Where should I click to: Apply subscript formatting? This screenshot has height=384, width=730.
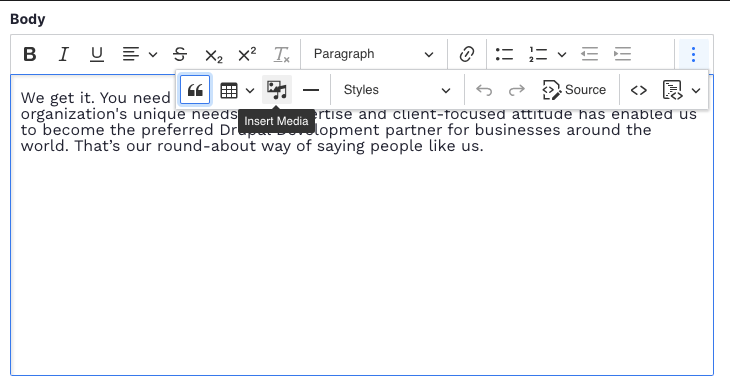point(214,54)
